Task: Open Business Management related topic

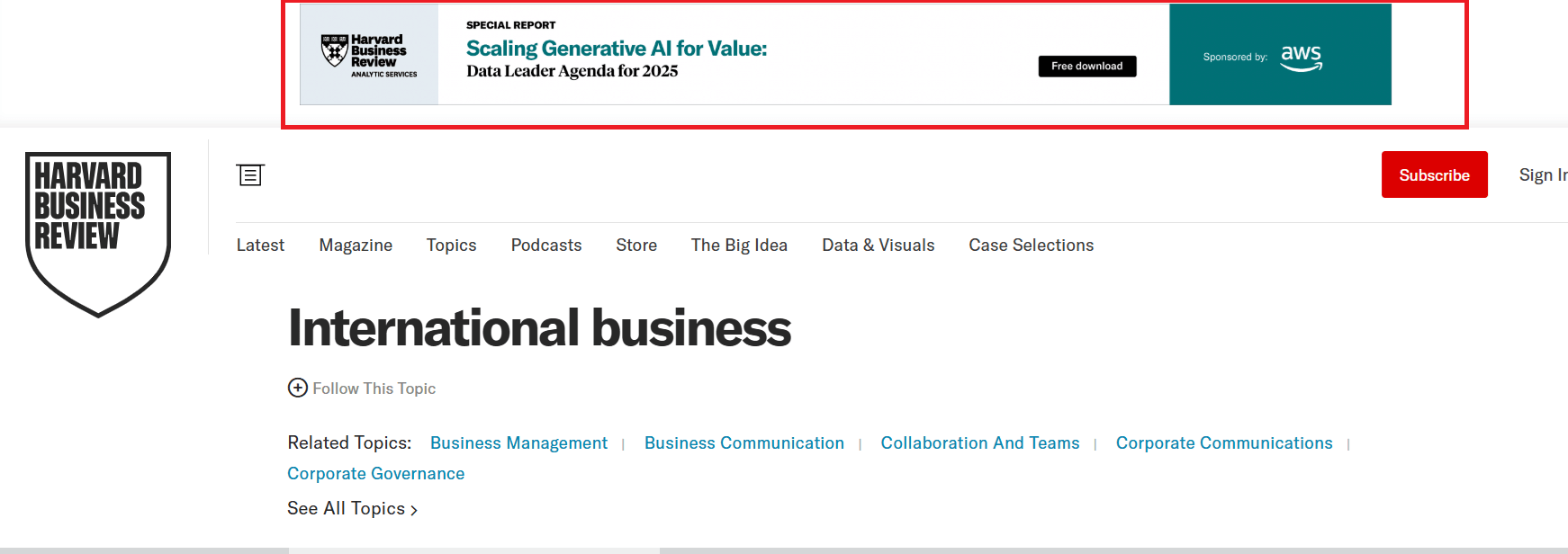Action: click(x=518, y=443)
